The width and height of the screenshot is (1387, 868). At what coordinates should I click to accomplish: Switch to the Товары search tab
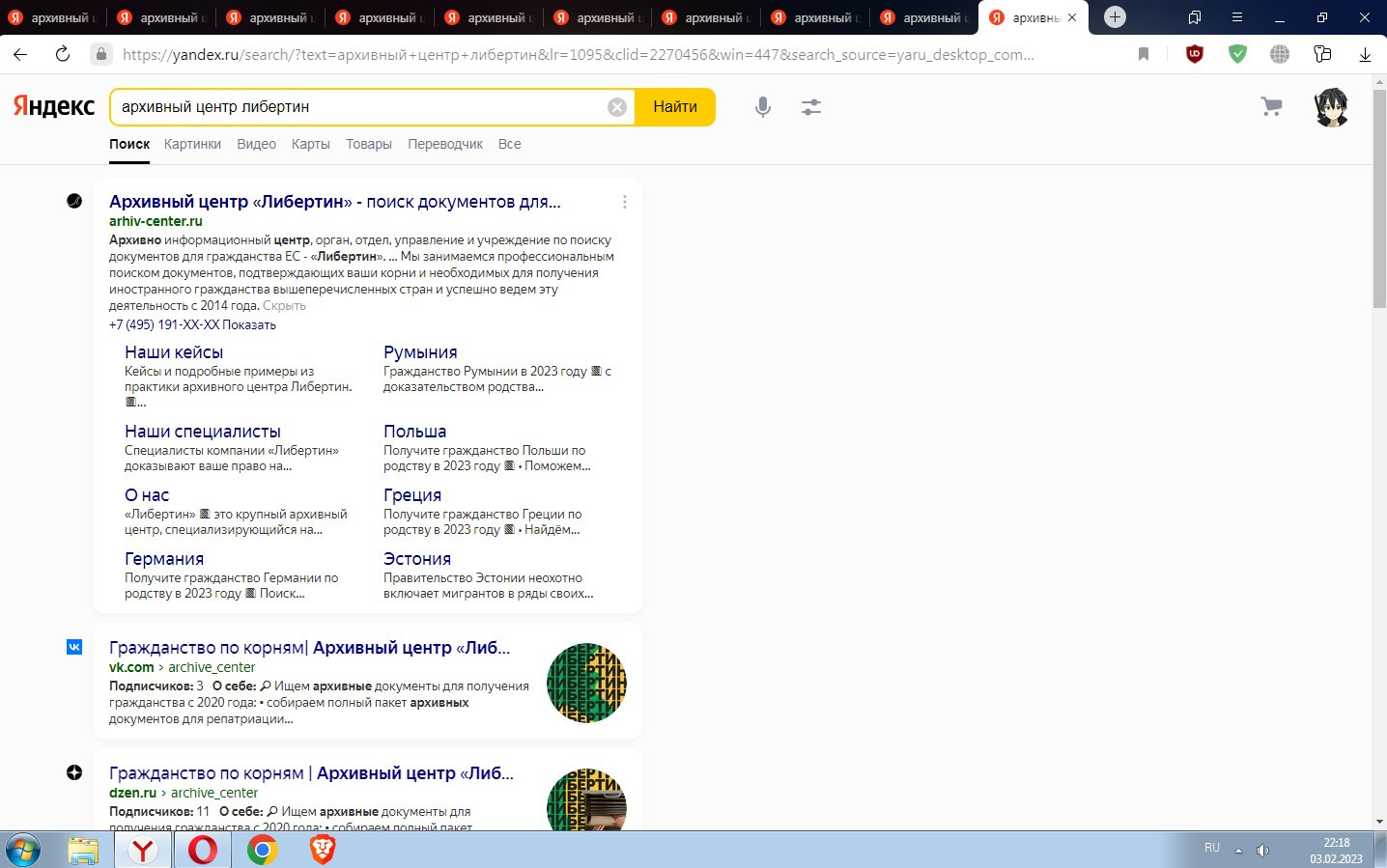[368, 144]
